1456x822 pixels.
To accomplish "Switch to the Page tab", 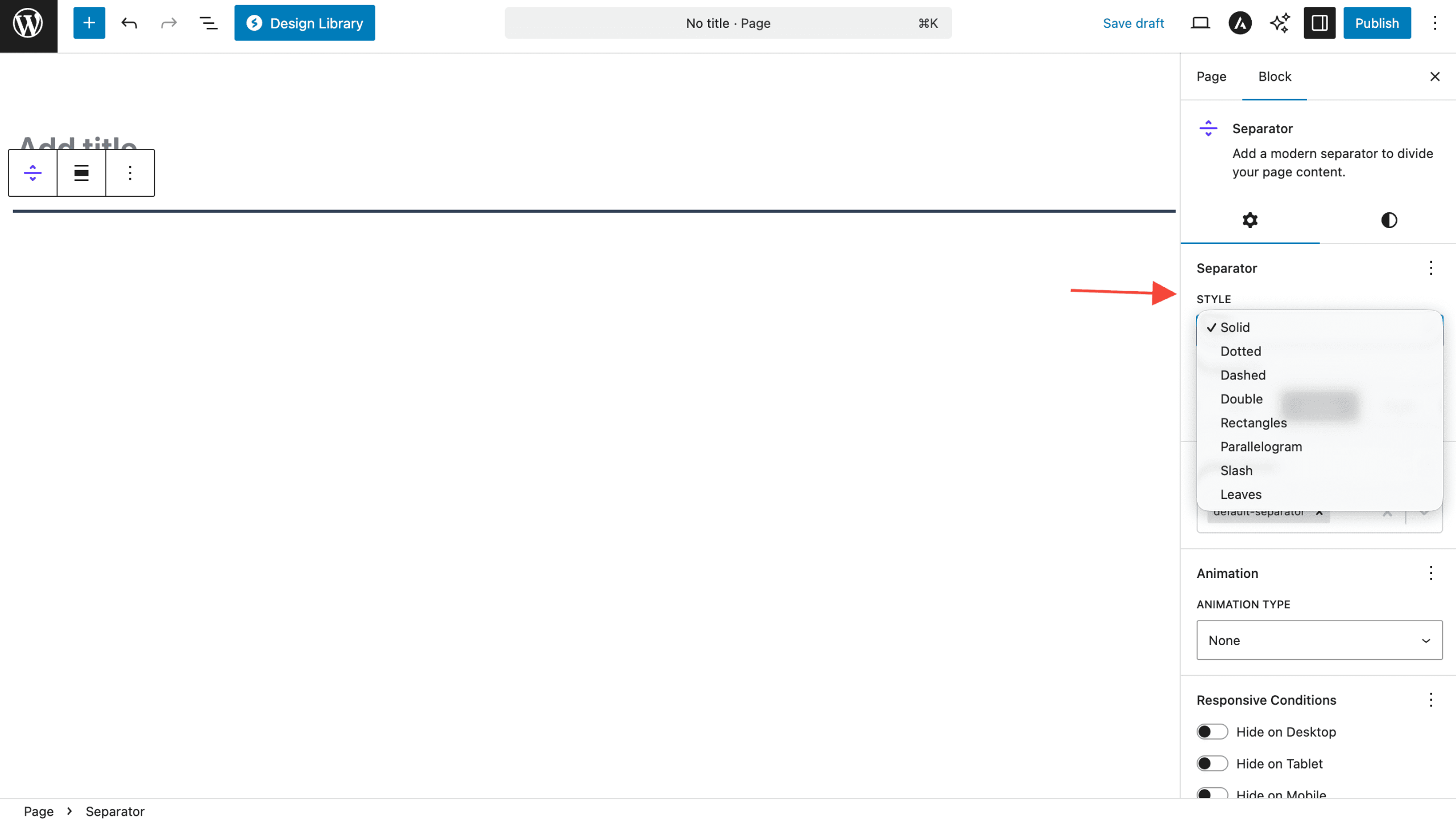I will click(x=1211, y=76).
